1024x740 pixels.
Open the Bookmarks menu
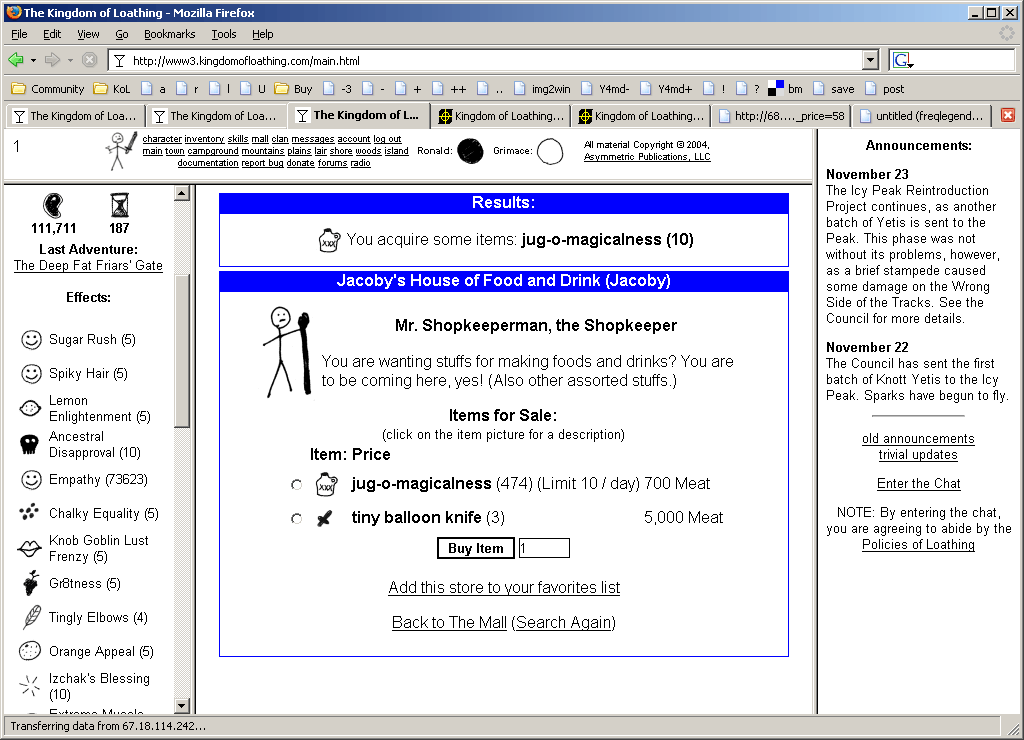169,34
